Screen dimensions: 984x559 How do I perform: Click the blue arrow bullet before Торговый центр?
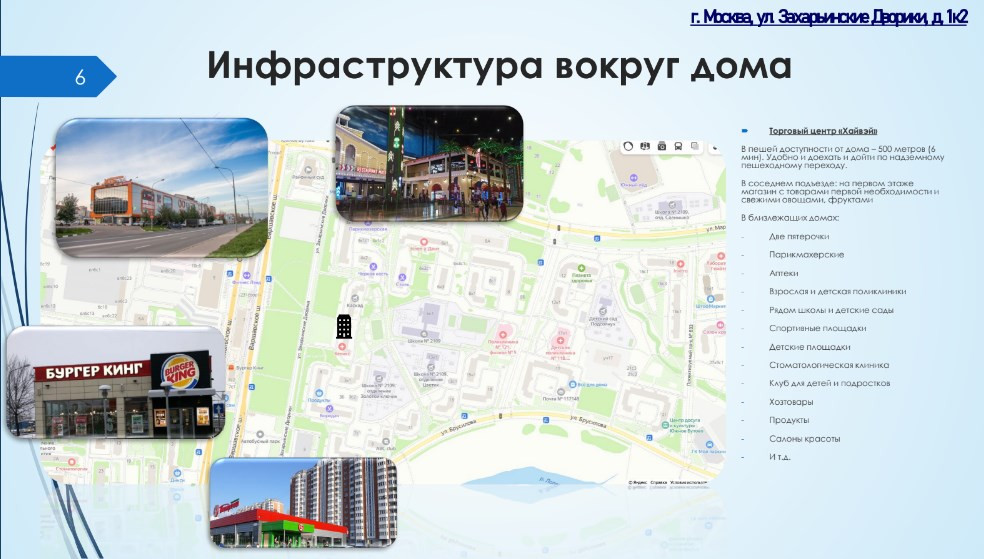click(x=745, y=130)
